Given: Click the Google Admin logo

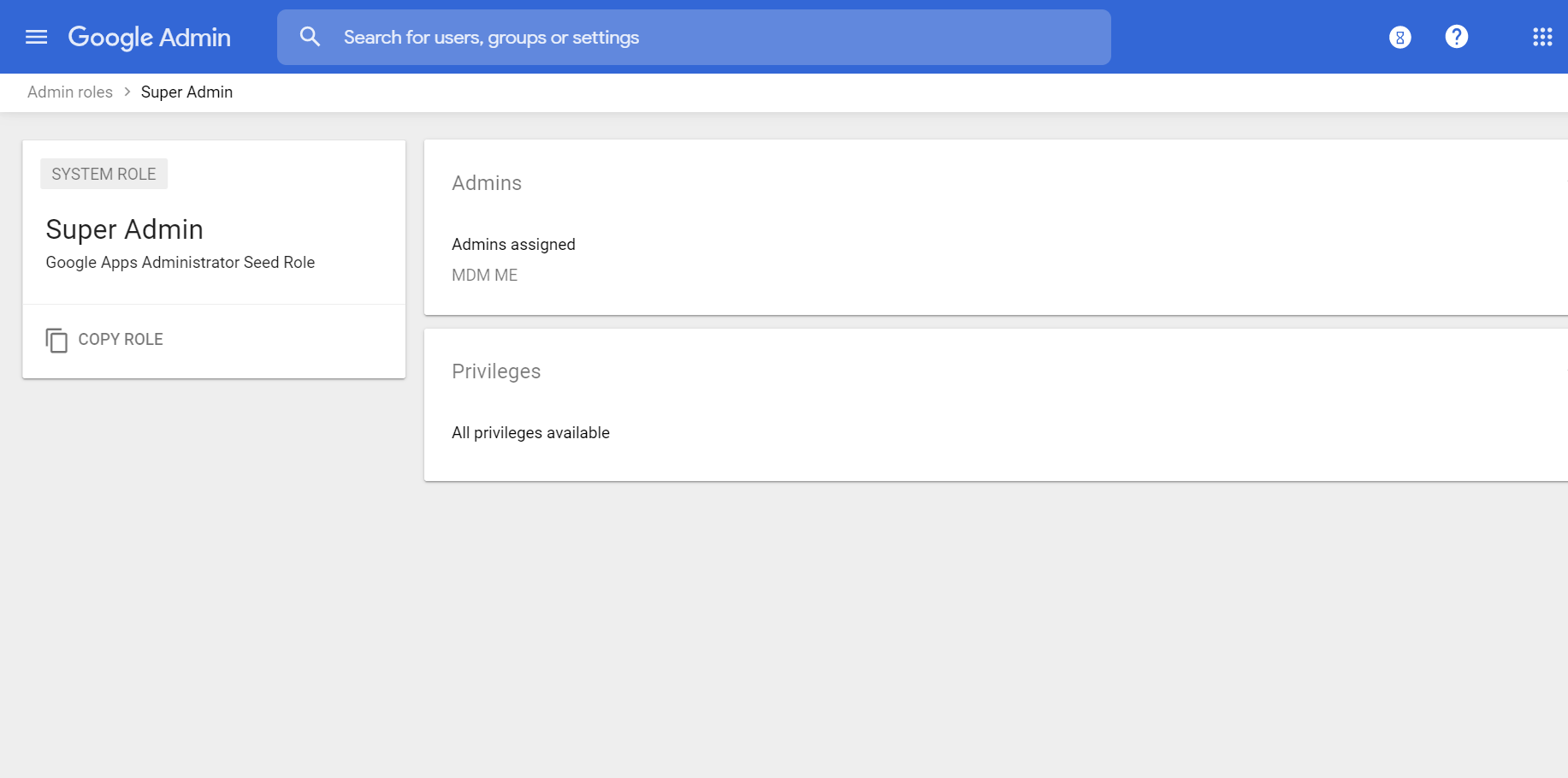Looking at the screenshot, I should [x=150, y=37].
